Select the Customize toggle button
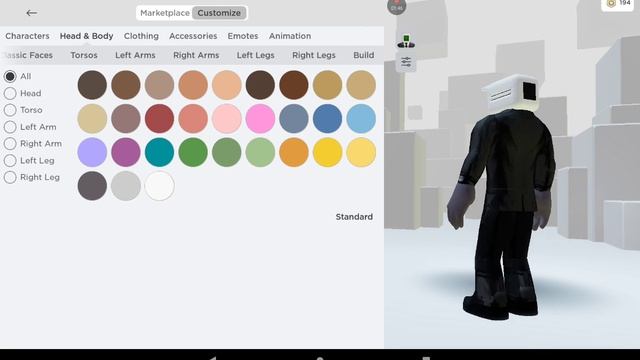This screenshot has width=640, height=360. pos(219,13)
